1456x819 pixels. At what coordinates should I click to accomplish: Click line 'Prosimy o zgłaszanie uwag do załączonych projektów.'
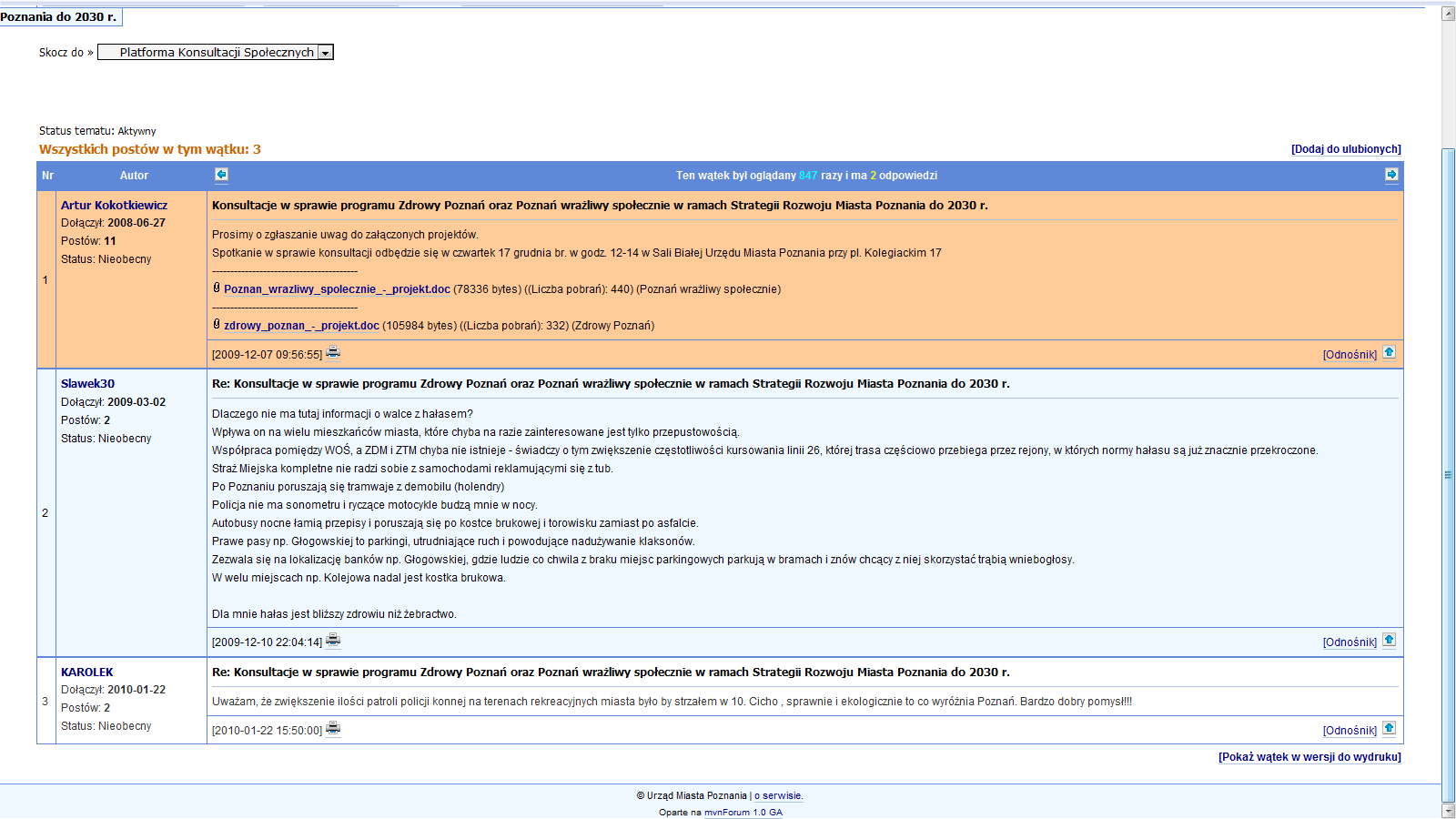click(345, 235)
